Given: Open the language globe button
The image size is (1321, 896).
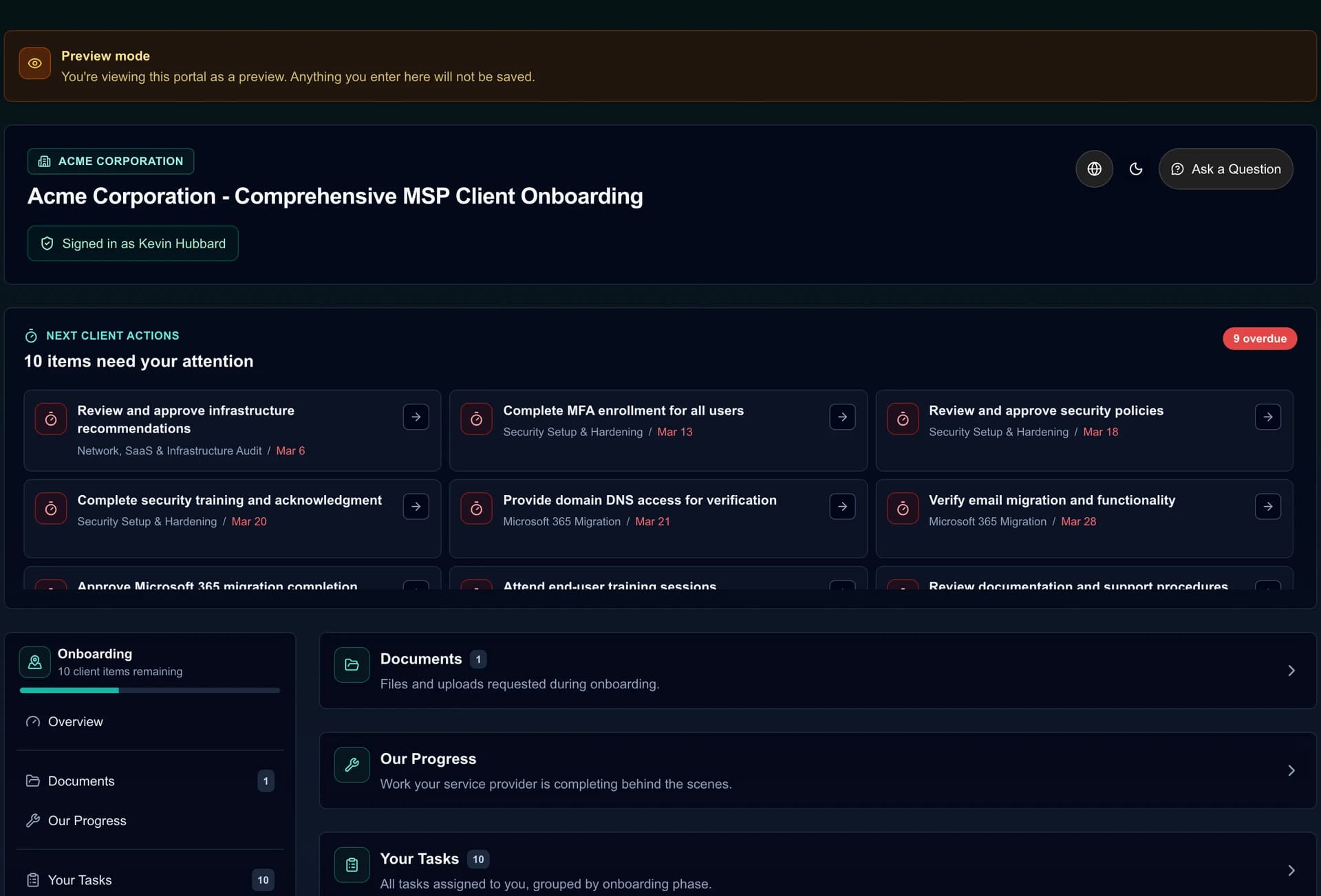Looking at the screenshot, I should coord(1094,168).
